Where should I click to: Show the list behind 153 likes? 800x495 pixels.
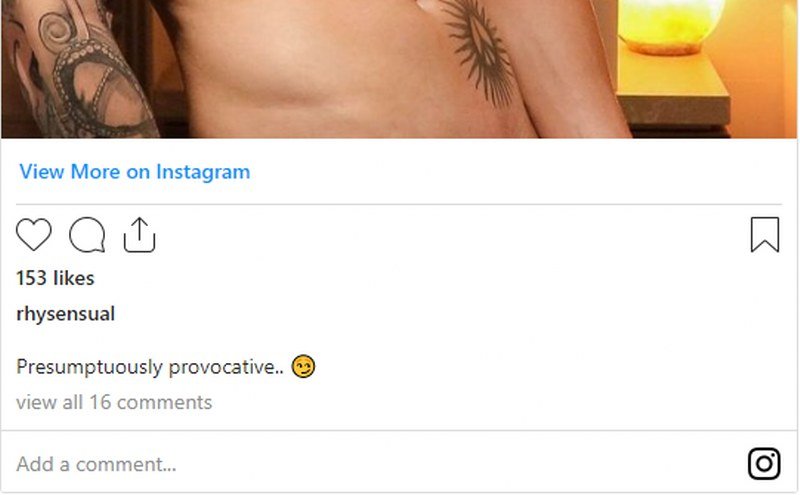[55, 278]
